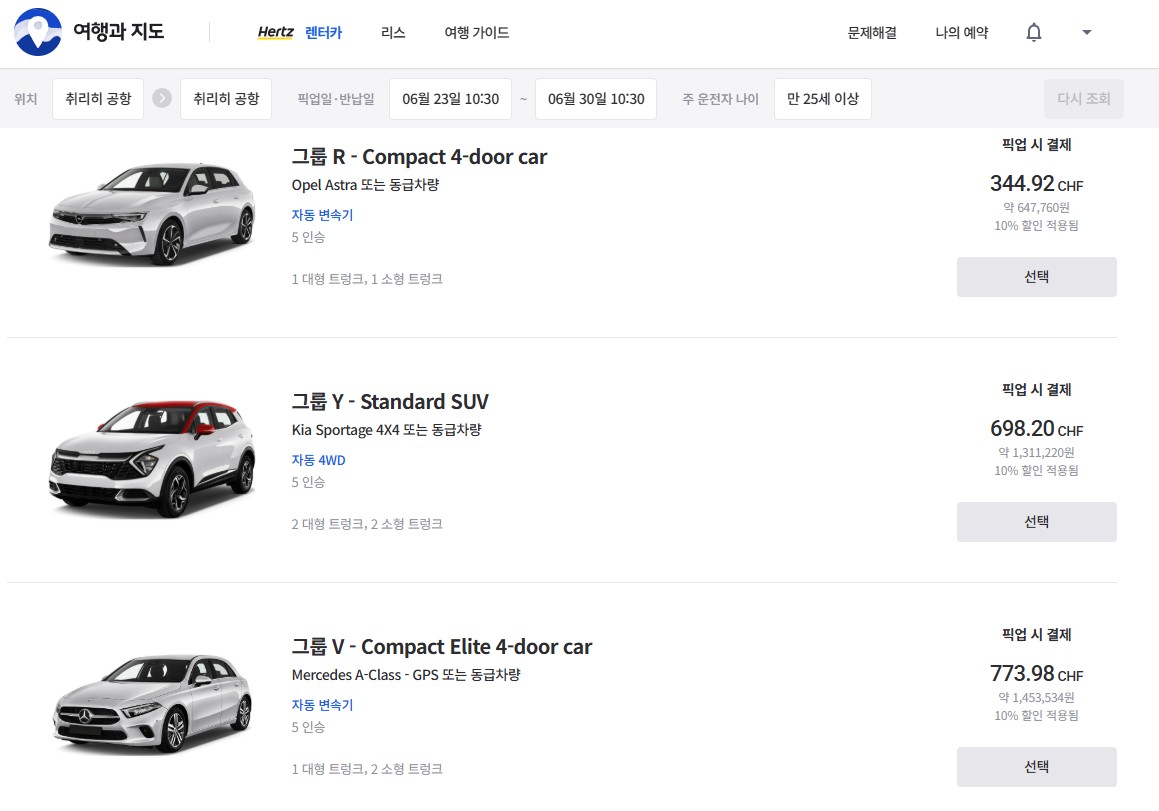The width and height of the screenshot is (1159, 811).
Task: Expand the account dropdown arrow
Action: pos(1087,33)
